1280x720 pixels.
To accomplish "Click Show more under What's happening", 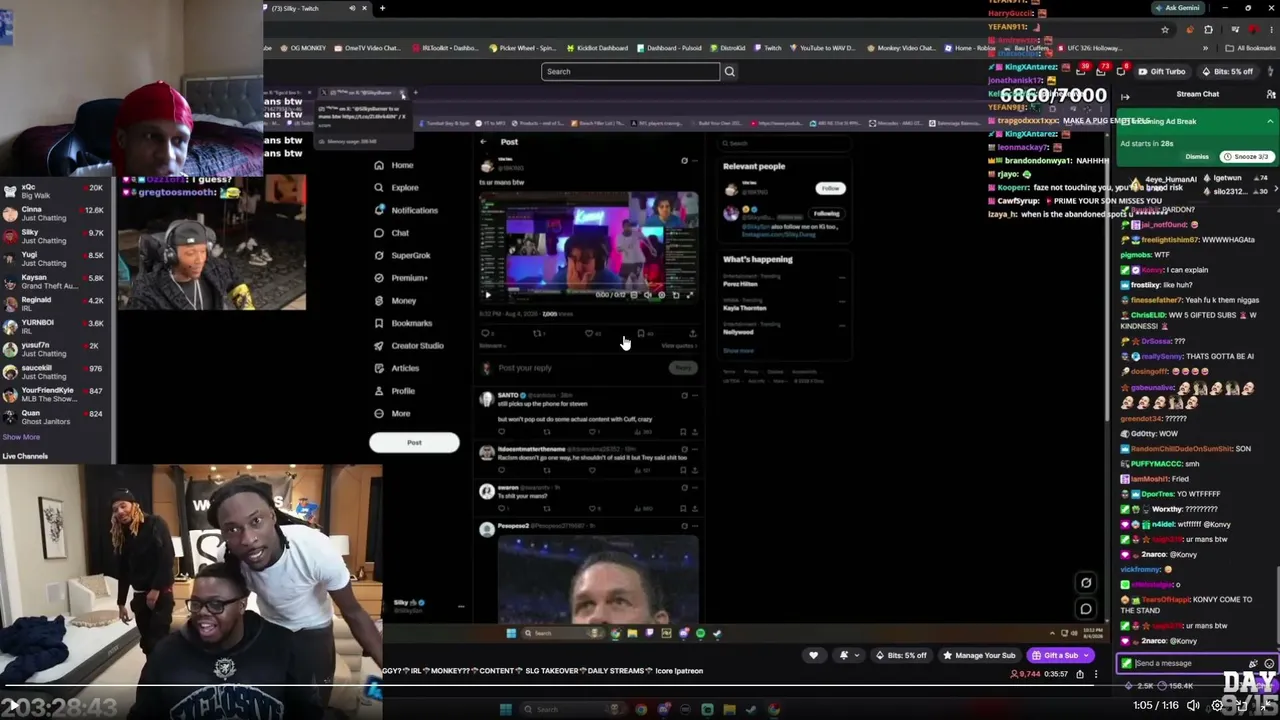I will pos(738,351).
